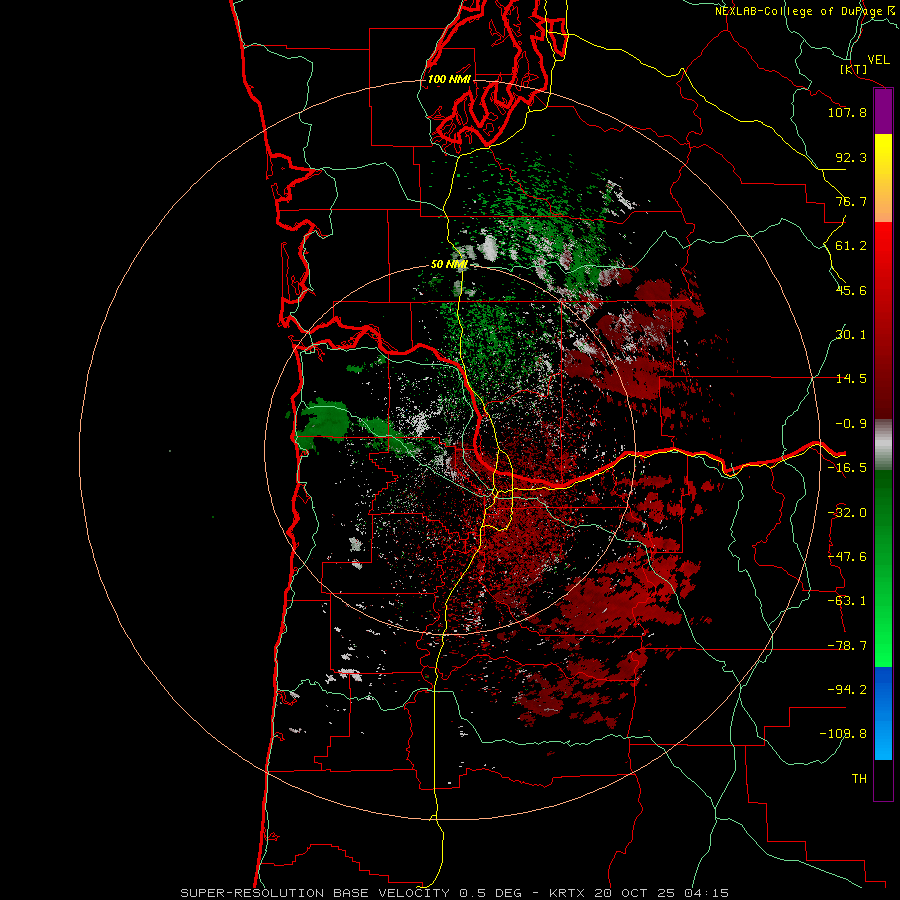Click the 100 NMI range ring label
Image resolution: width=900 pixels, height=900 pixels.
[449, 79]
